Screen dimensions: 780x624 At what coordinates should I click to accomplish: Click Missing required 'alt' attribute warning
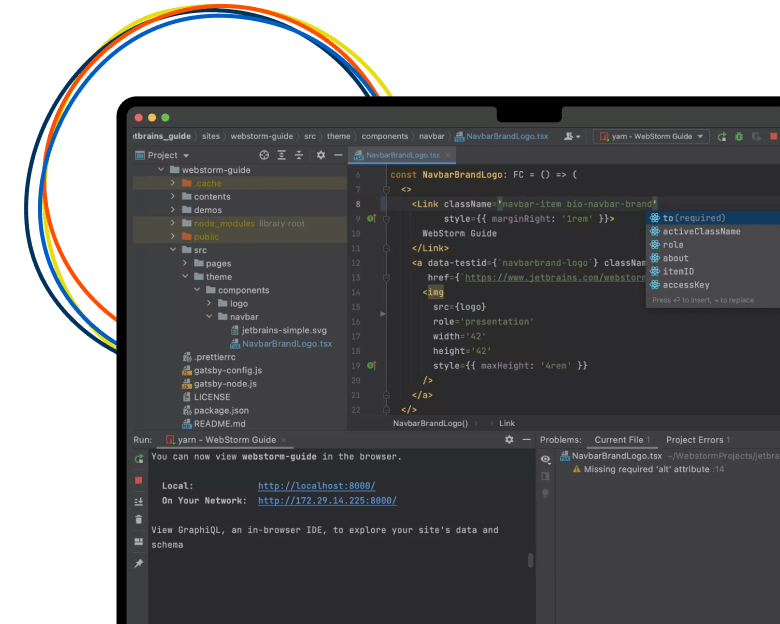pos(646,469)
